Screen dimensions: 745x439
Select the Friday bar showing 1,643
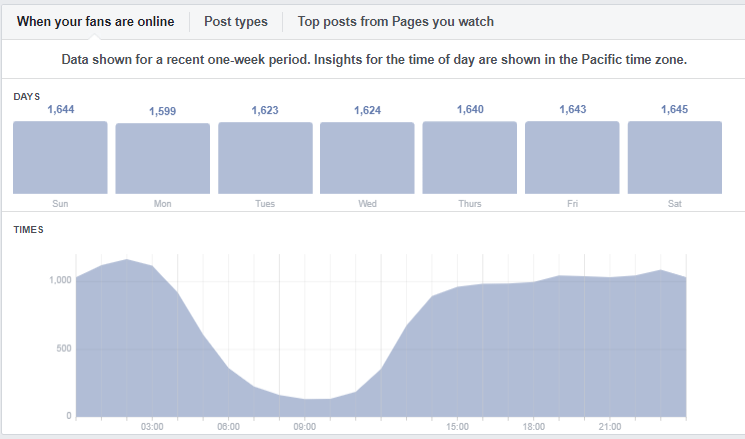pos(572,157)
